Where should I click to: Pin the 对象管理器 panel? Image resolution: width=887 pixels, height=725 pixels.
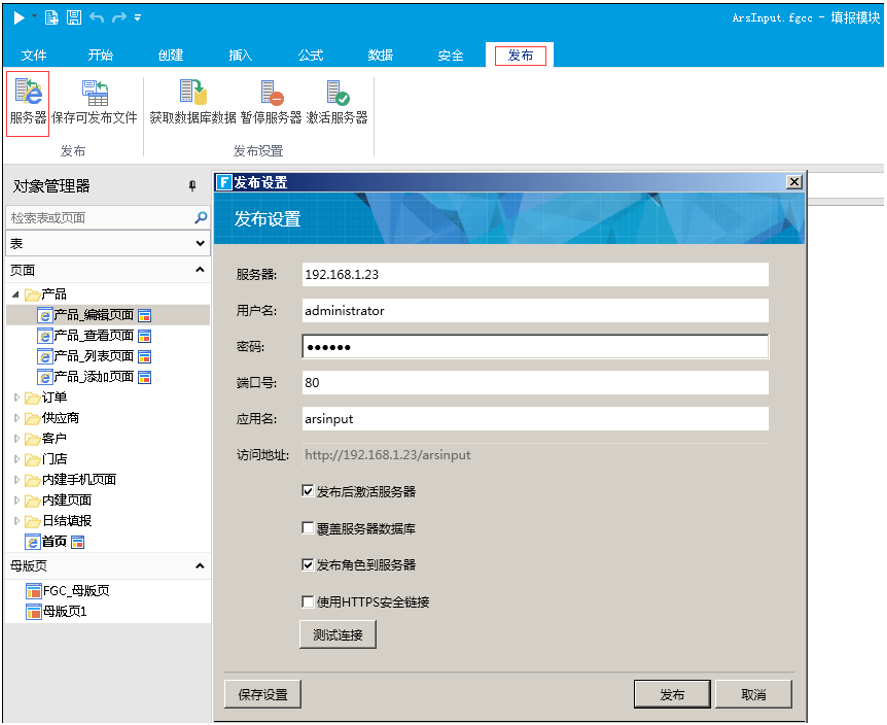[192, 186]
